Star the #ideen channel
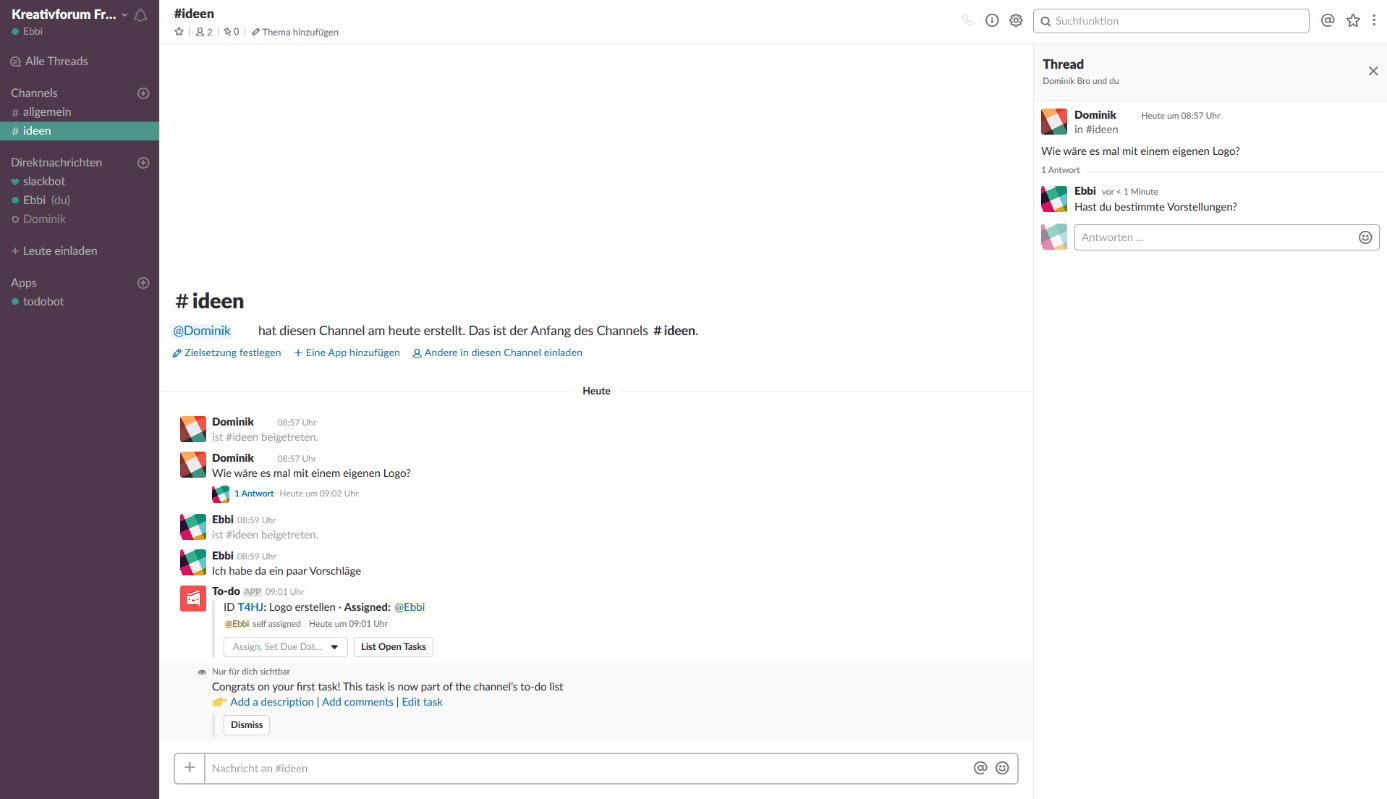This screenshot has width=1387, height=799. [x=179, y=32]
